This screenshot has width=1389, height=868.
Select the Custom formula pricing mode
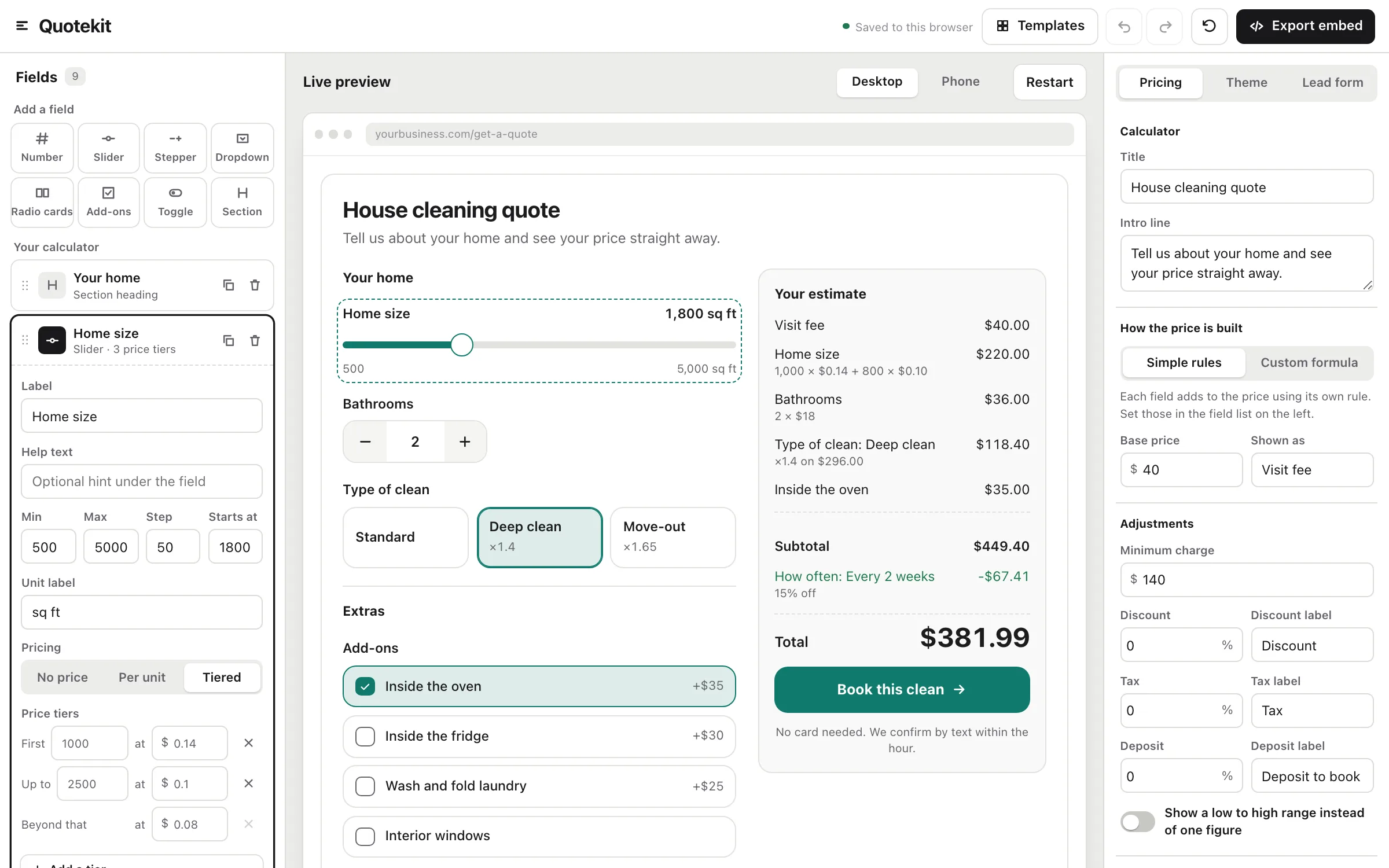[x=1309, y=363]
